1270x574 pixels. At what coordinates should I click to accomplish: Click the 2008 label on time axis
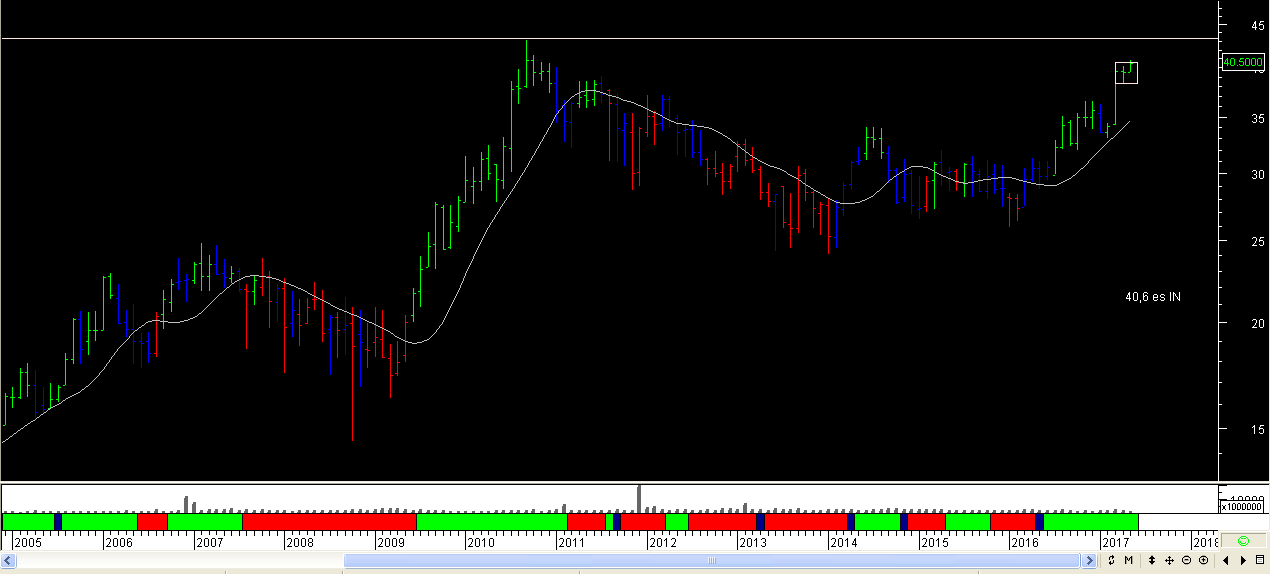tap(300, 543)
